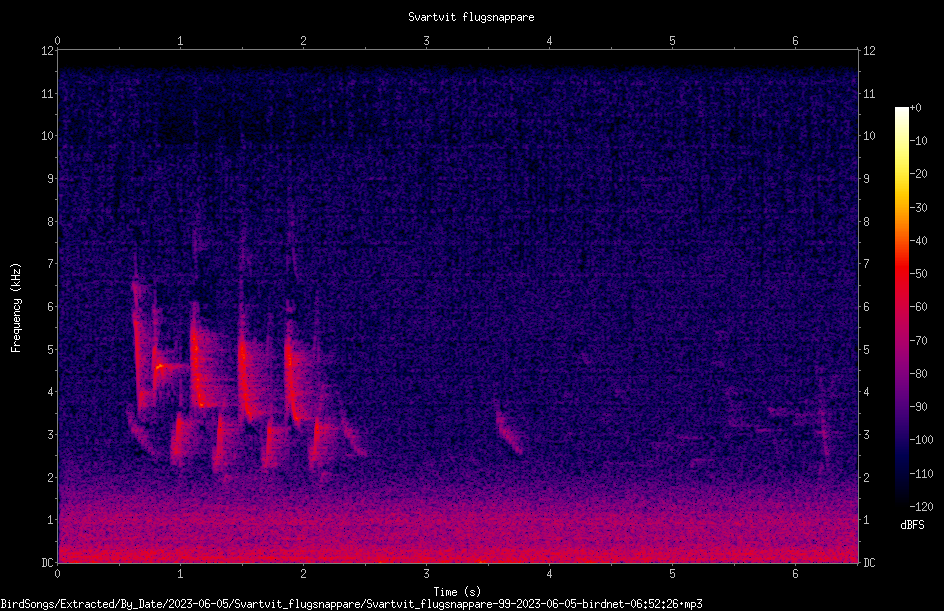Image resolution: width=944 pixels, height=611 pixels.
Task: Click the -120 label on color scale
Action: coord(921,507)
